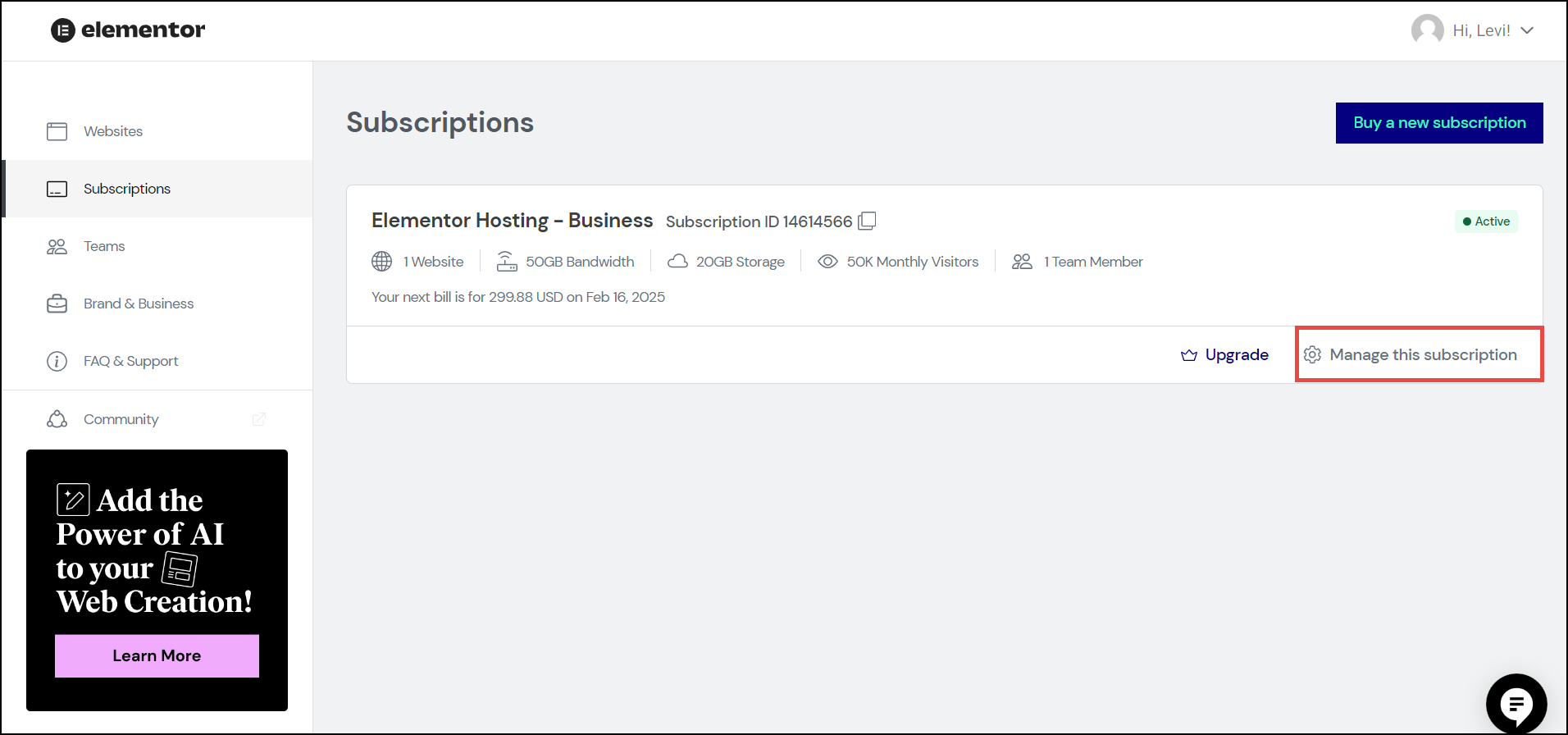Screen dimensions: 1568x735
Task: Click the Elementor Hosting – Business title
Action: [512, 221]
